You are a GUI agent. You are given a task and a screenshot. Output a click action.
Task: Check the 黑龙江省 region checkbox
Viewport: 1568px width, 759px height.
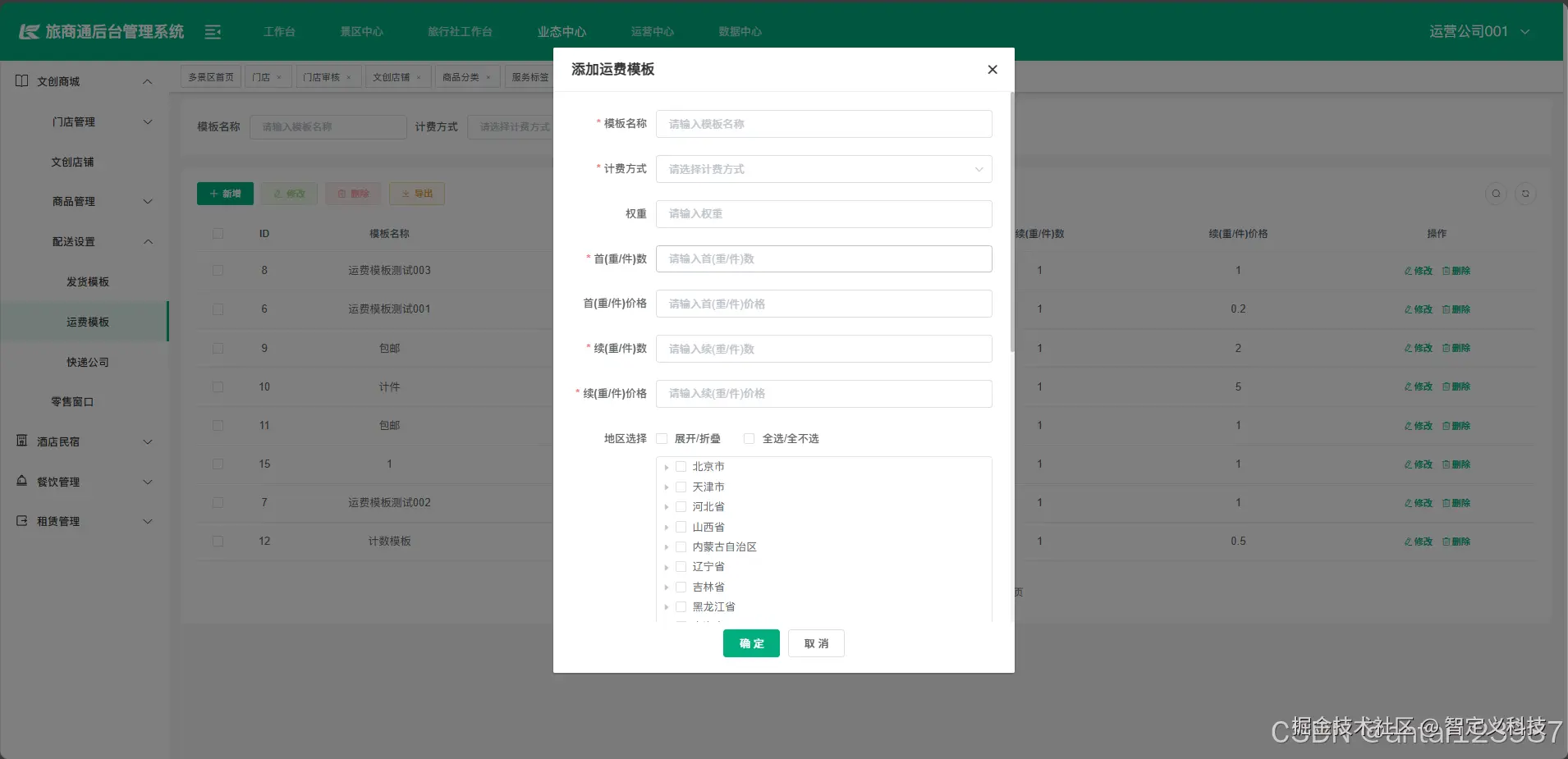[681, 607]
